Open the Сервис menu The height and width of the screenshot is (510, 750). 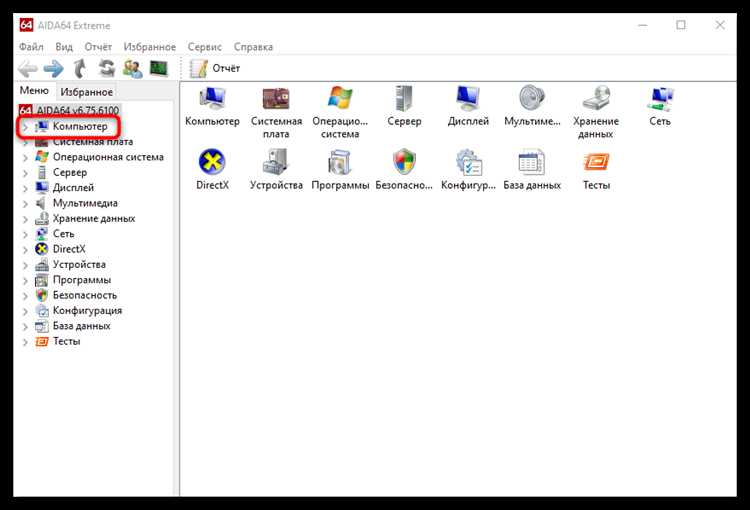tap(205, 47)
